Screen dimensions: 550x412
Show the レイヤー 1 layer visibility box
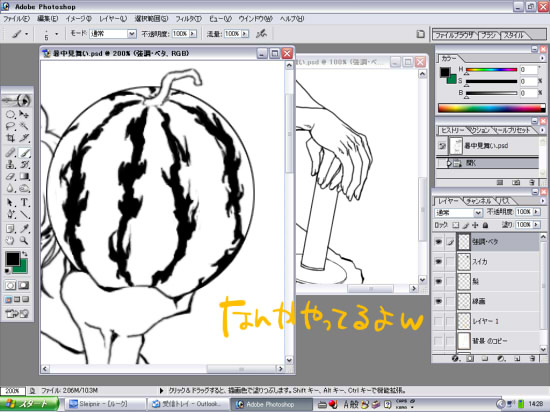click(x=438, y=321)
